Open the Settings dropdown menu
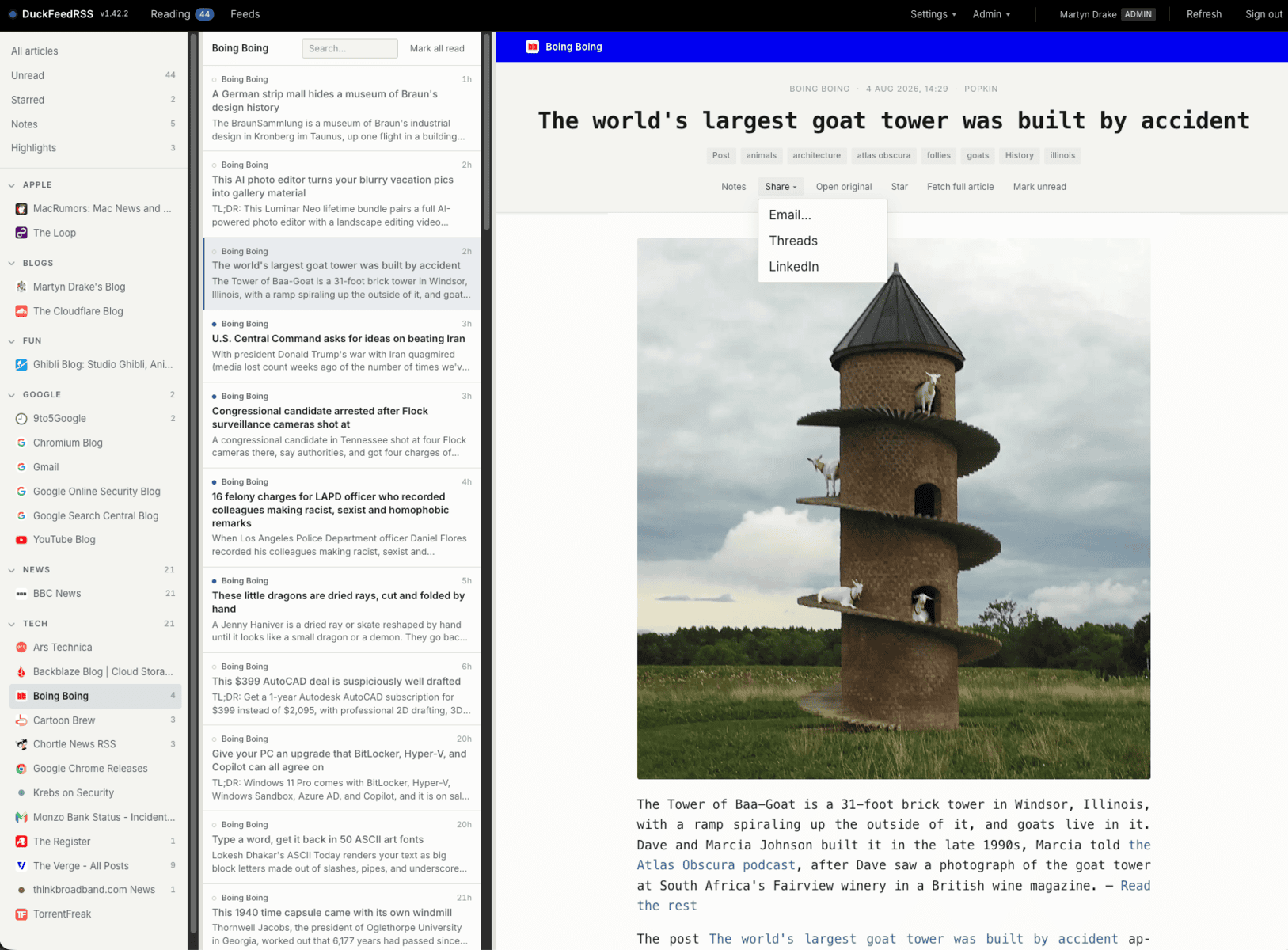Viewport: 1288px width, 950px height. pyautogui.click(x=933, y=14)
